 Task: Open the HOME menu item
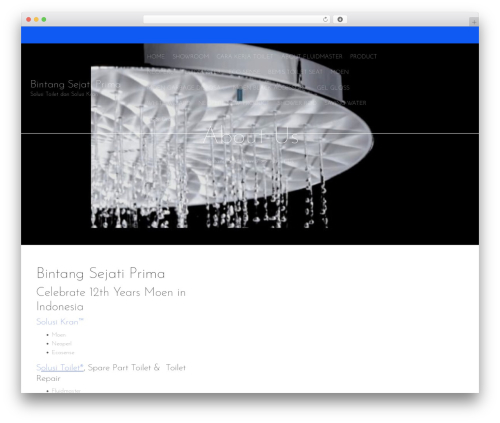tap(156, 56)
